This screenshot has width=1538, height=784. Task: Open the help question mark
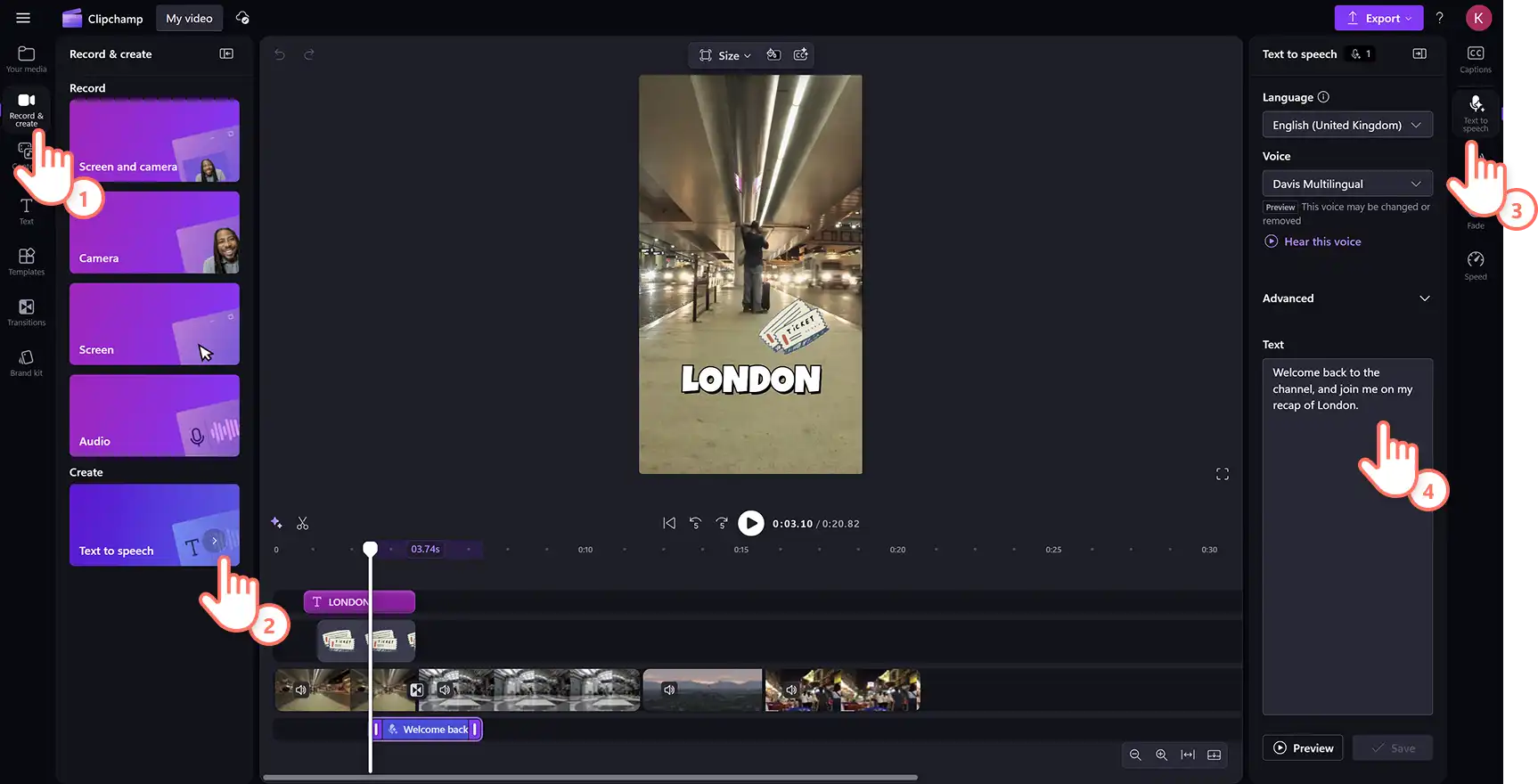tap(1439, 18)
